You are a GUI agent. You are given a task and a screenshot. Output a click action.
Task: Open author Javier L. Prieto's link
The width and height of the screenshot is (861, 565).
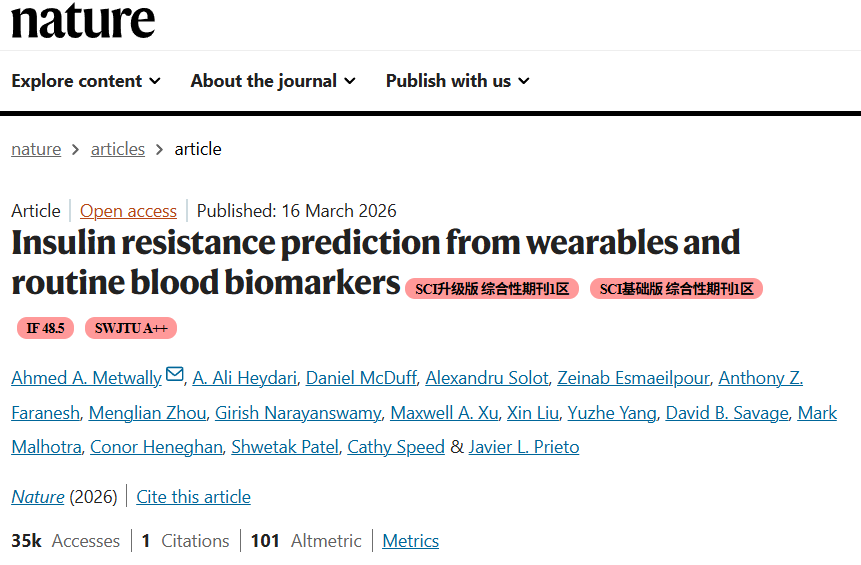(524, 447)
